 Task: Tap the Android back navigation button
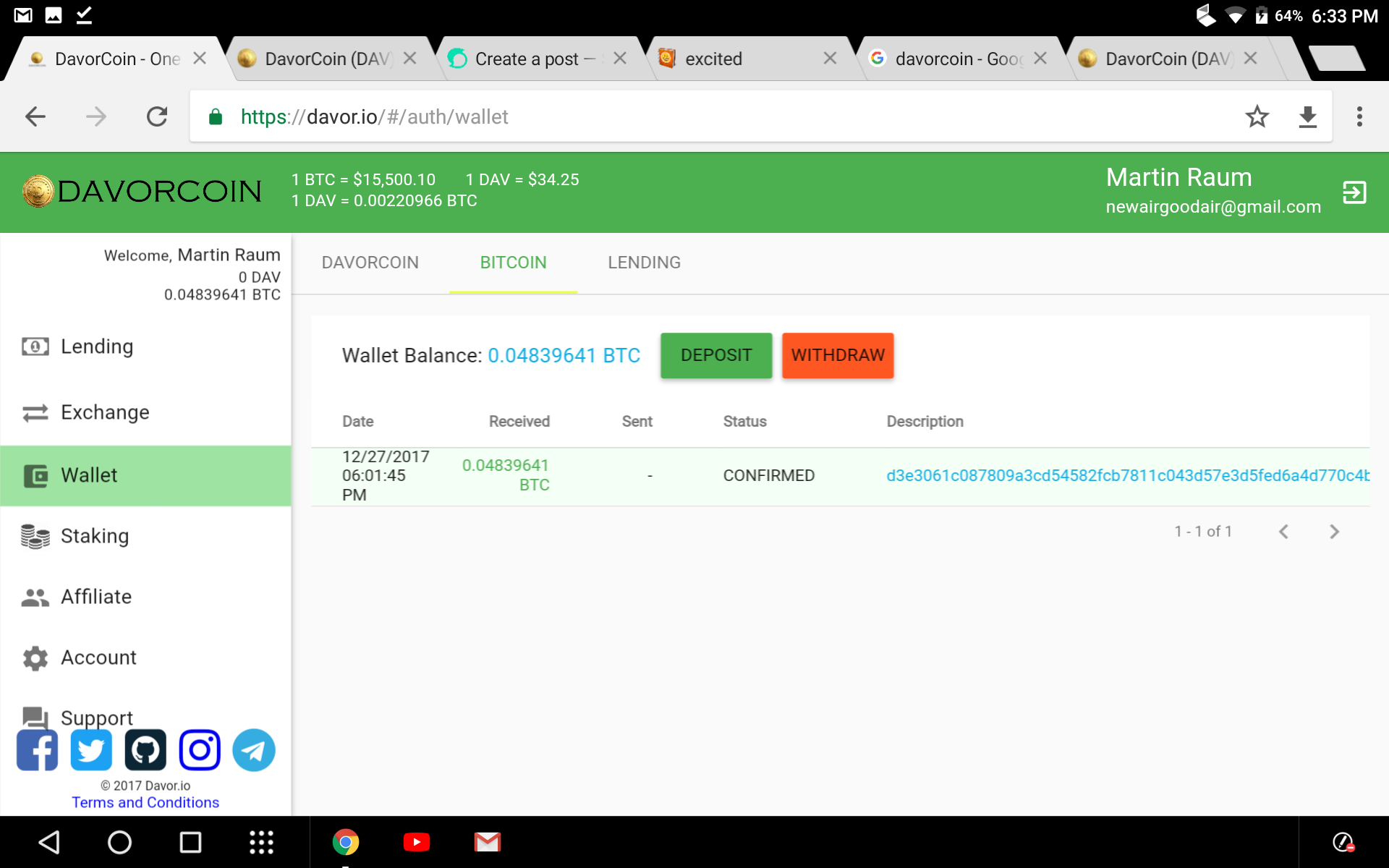click(48, 842)
